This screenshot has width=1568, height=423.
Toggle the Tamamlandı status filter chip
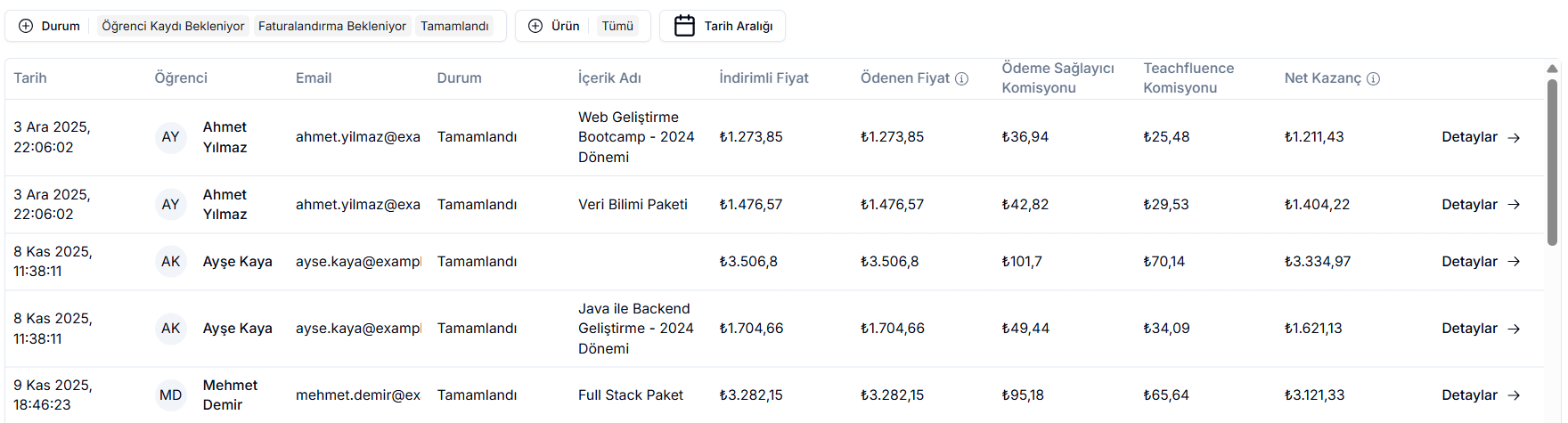[x=454, y=26]
